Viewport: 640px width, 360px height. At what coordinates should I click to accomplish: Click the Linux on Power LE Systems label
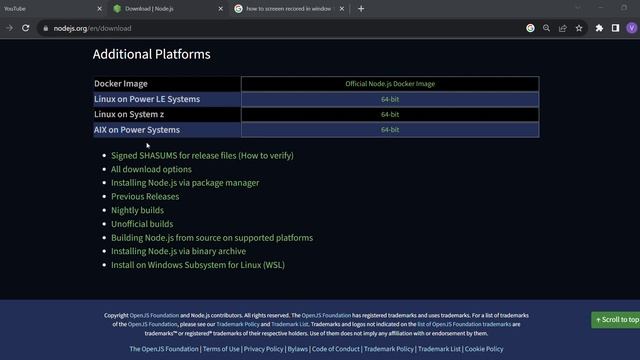click(x=147, y=99)
